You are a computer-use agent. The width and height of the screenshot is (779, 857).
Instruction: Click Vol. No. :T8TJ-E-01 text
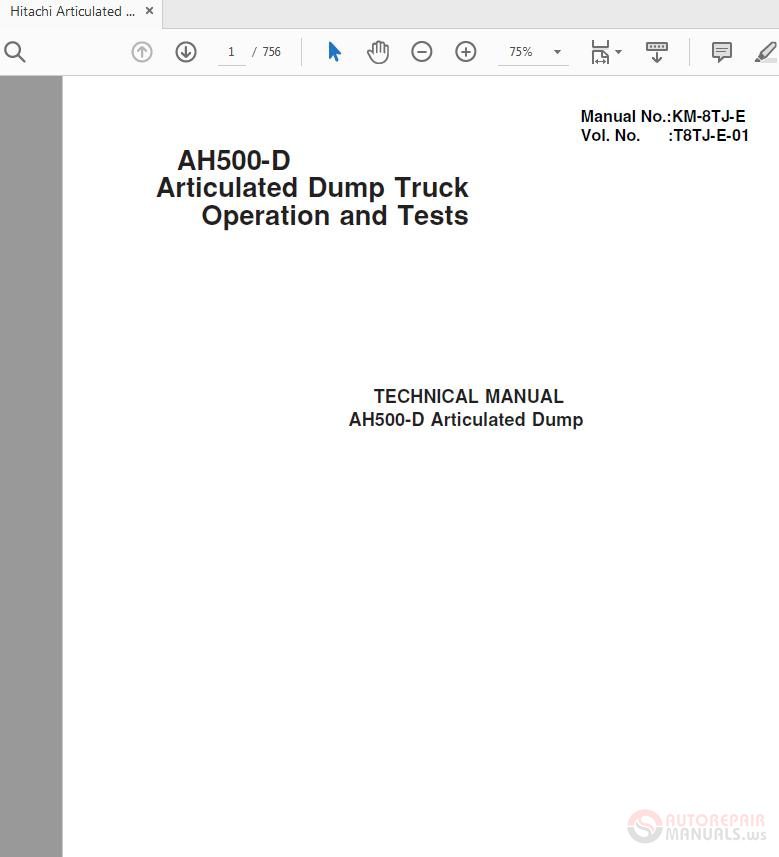[665, 136]
